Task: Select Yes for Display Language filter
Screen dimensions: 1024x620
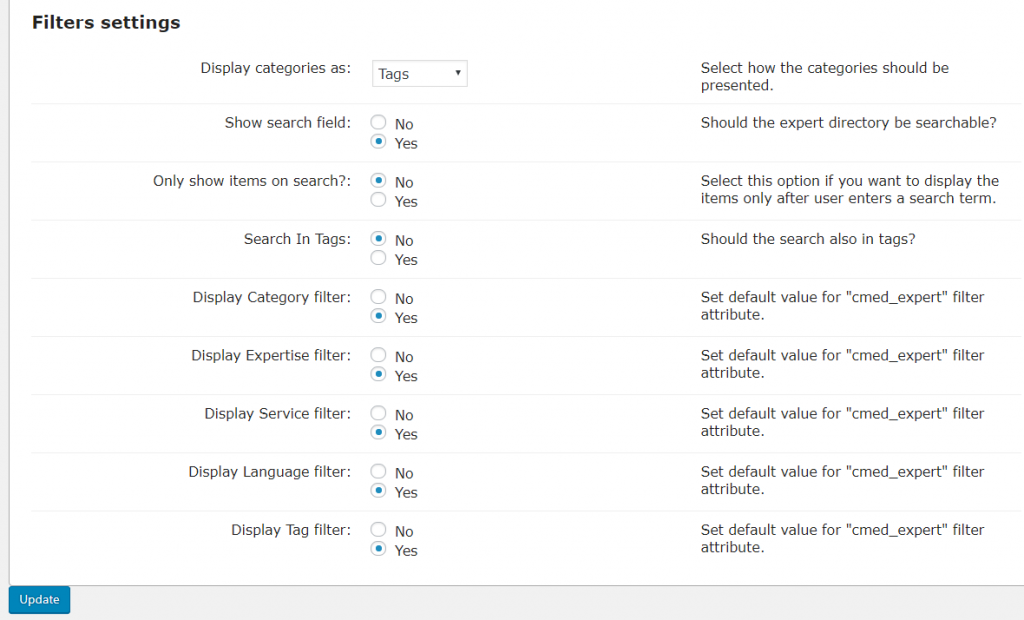Action: (x=378, y=490)
